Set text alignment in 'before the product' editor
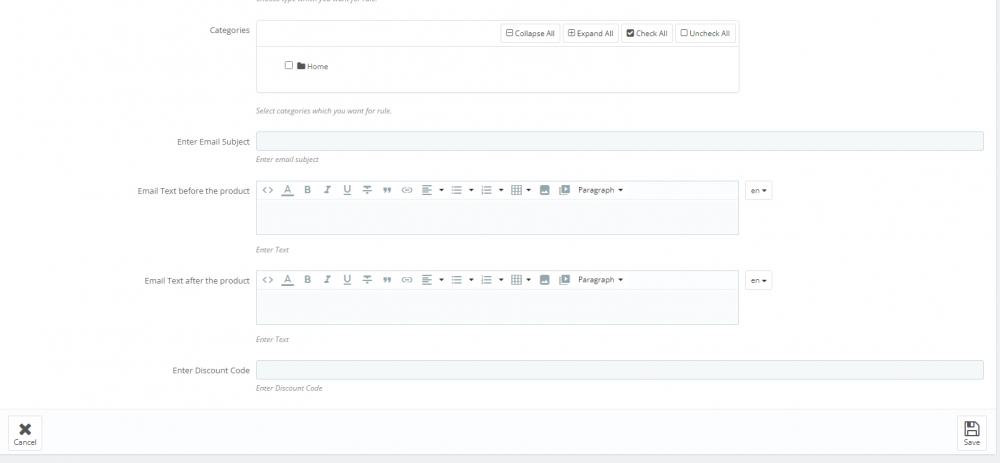This screenshot has height=463, width=1000. 427,190
